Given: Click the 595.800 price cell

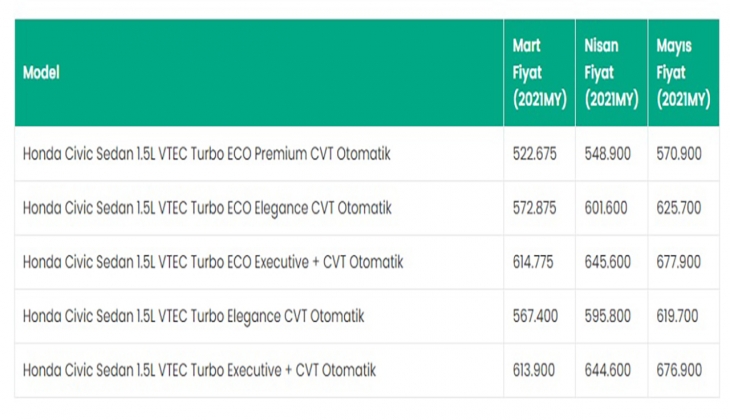Looking at the screenshot, I should [607, 316].
